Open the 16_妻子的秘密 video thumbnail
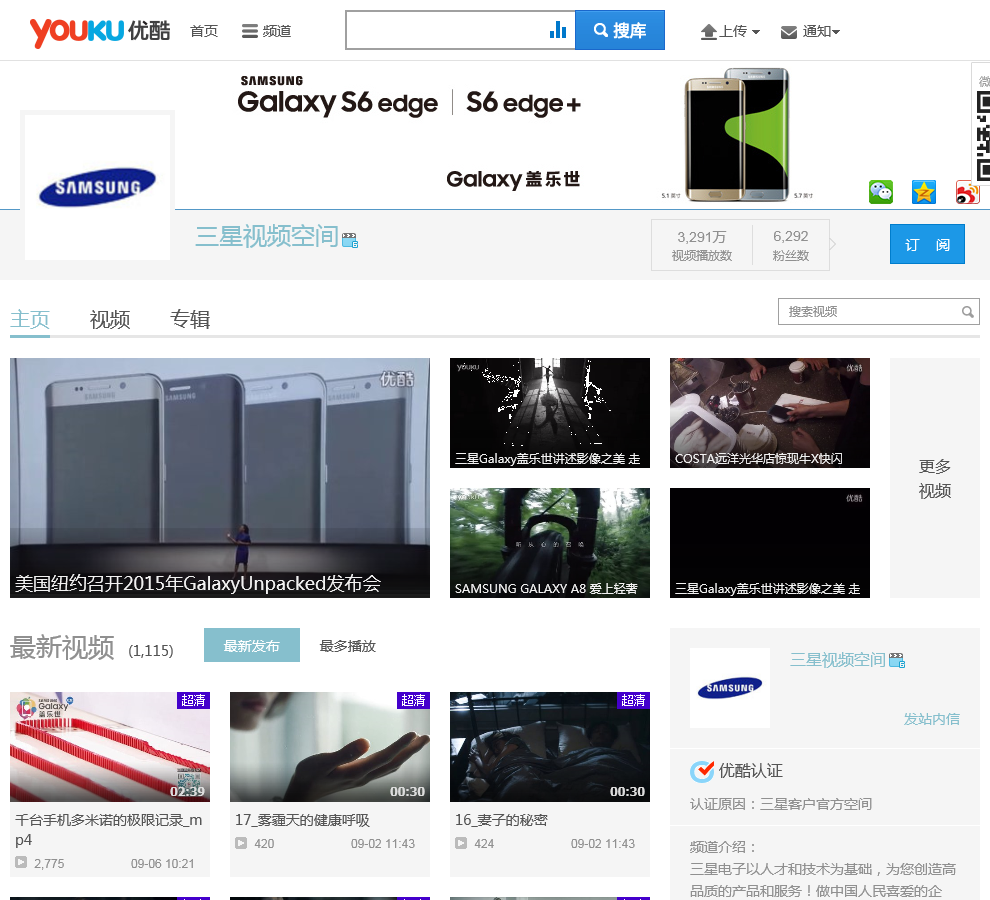990x900 pixels. coord(549,747)
